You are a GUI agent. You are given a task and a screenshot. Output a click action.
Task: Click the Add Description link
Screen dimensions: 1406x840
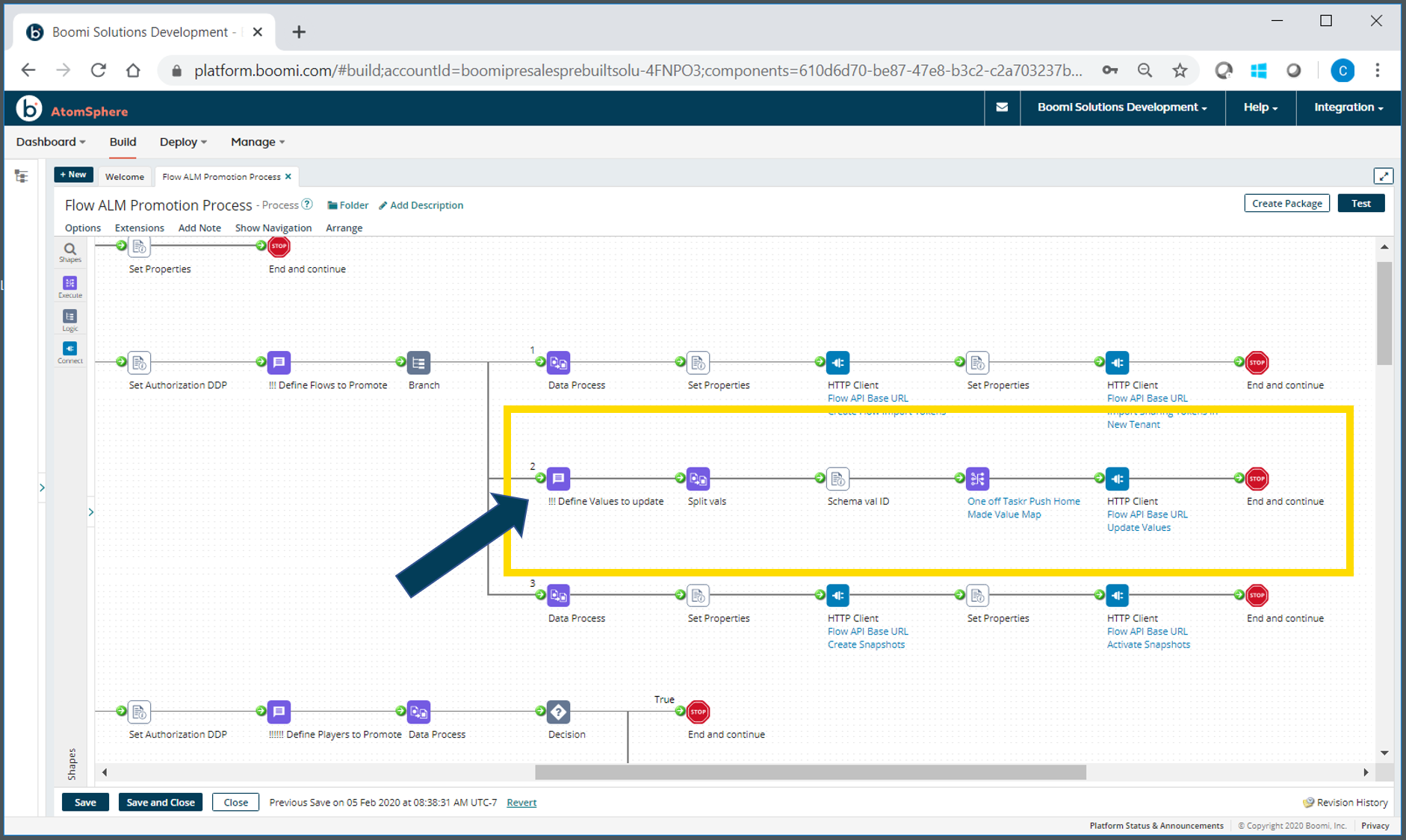[421, 205]
